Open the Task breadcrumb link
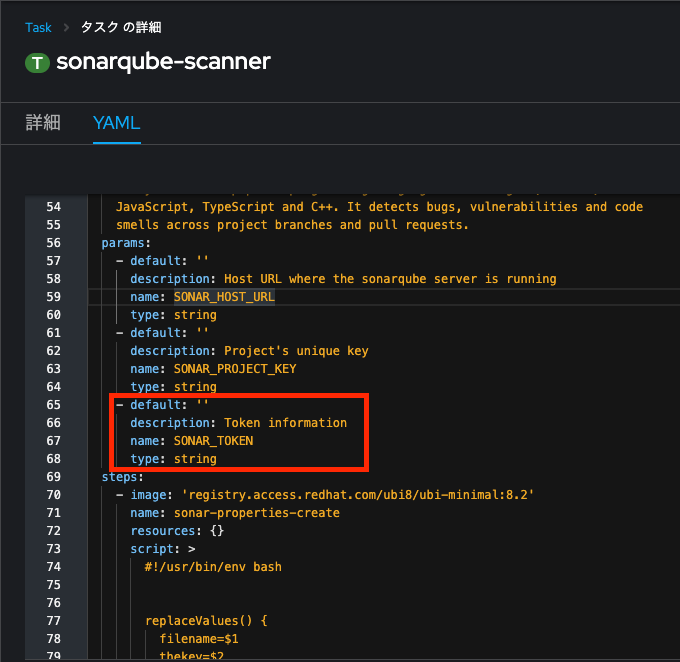Viewport: 680px width, 662px height. pyautogui.click(x=38, y=28)
